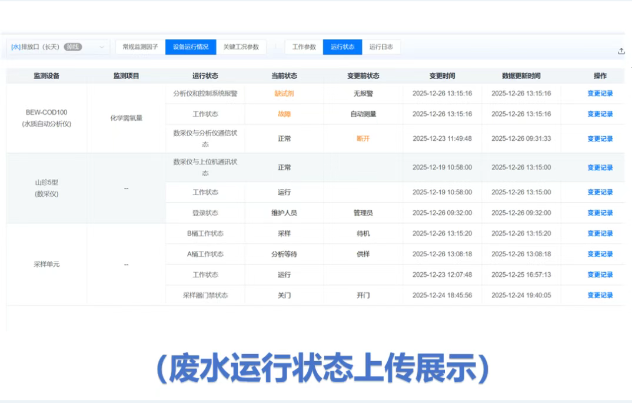Switch to the 常规监测因子 tab
The width and height of the screenshot is (632, 403).
pyautogui.click(x=140, y=47)
